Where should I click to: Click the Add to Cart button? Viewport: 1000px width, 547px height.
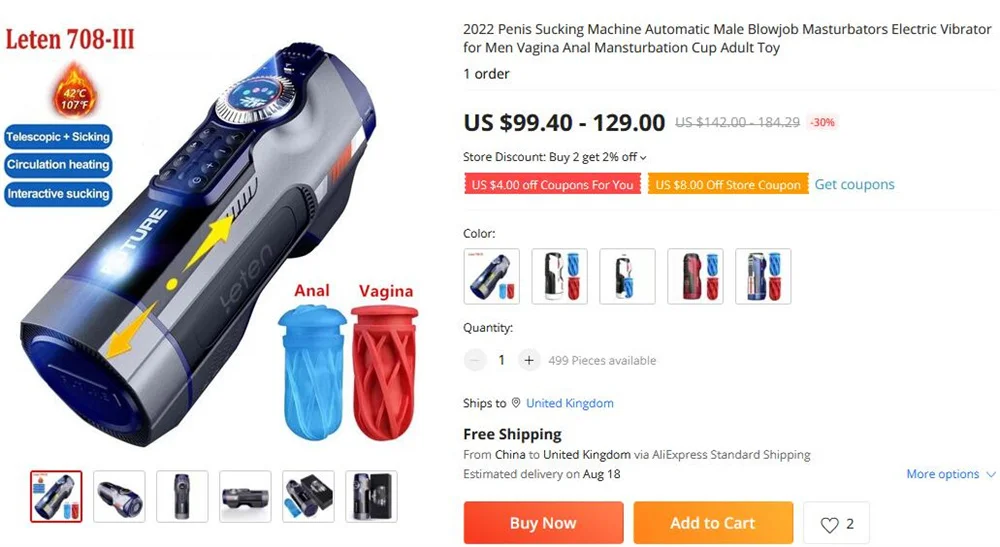[x=713, y=523]
